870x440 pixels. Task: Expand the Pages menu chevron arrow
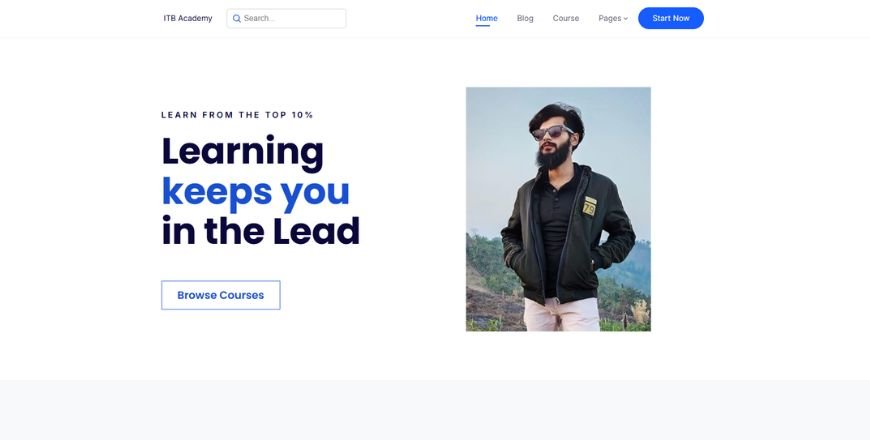pyautogui.click(x=626, y=19)
